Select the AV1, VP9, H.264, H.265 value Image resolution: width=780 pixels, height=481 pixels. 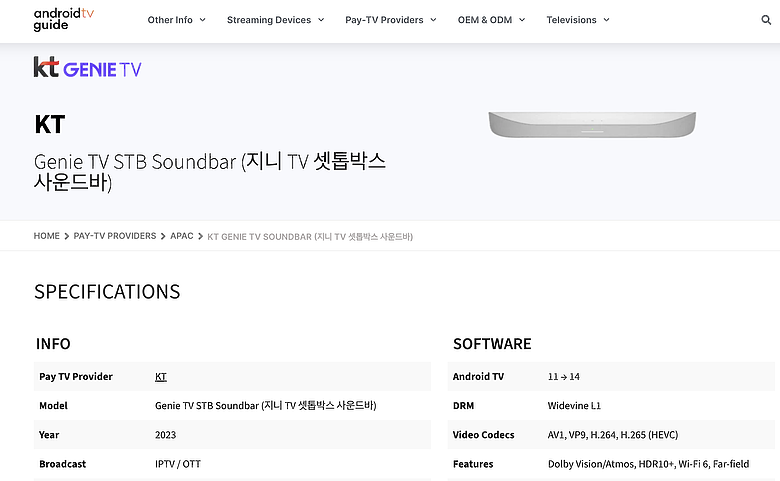[x=613, y=435]
